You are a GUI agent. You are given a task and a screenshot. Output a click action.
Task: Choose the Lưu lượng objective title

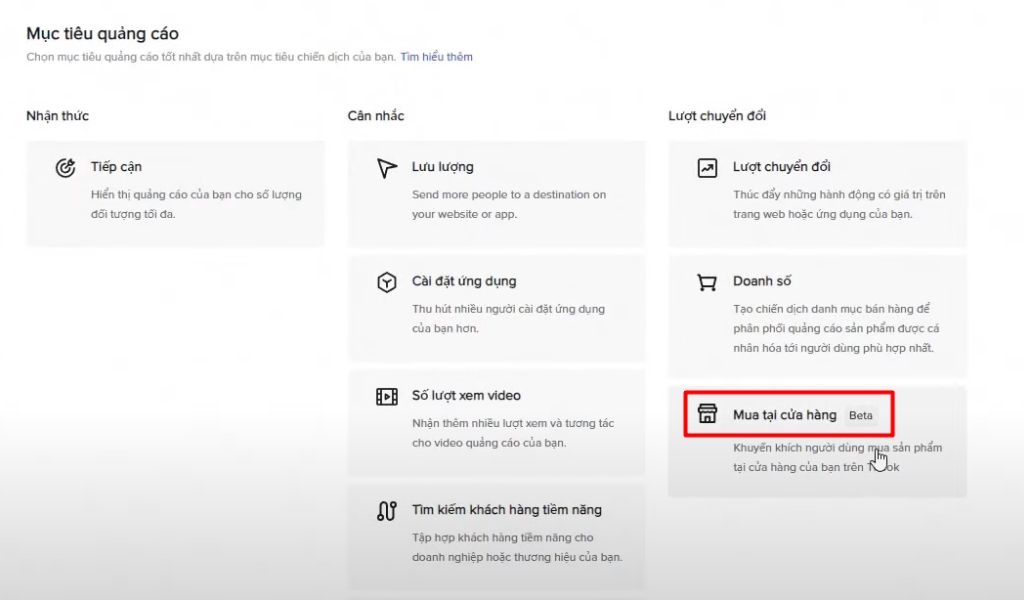[x=443, y=167]
